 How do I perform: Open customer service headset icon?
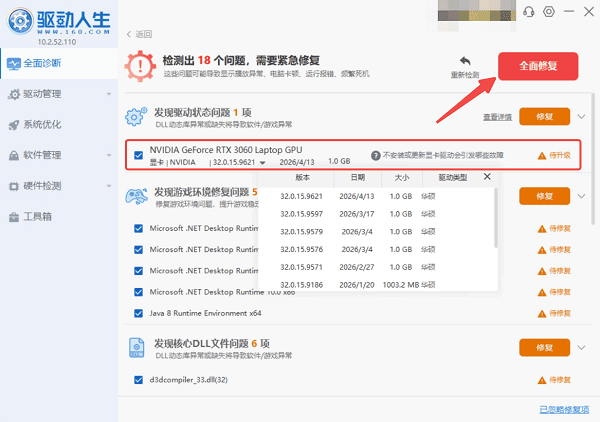click(x=528, y=12)
